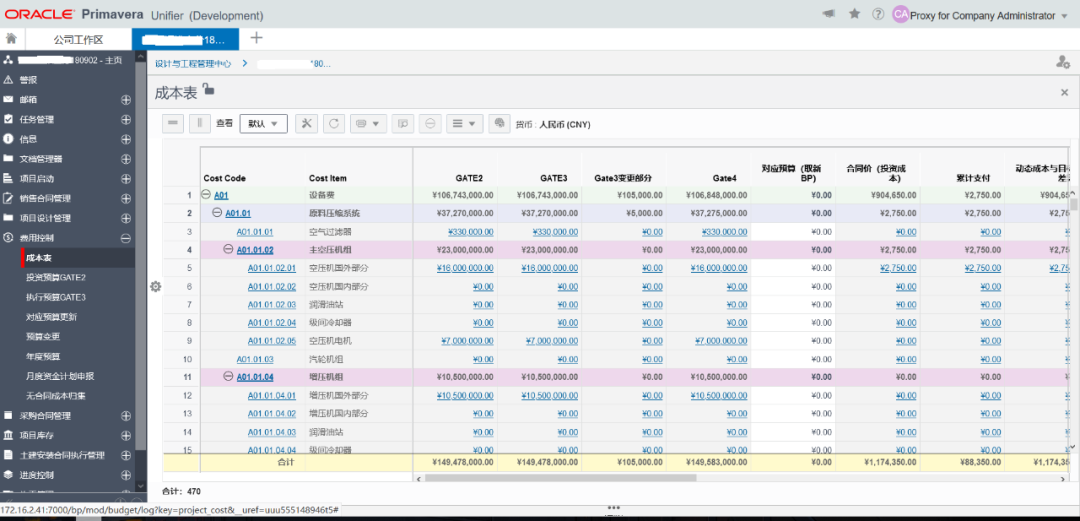Click the lock icon beside 成本表
1080x521 pixels.
pos(208,90)
